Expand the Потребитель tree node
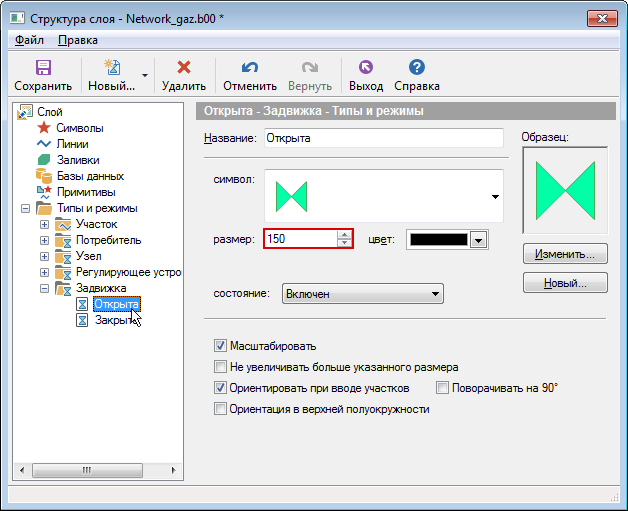This screenshot has height=511, width=628. tap(44, 241)
